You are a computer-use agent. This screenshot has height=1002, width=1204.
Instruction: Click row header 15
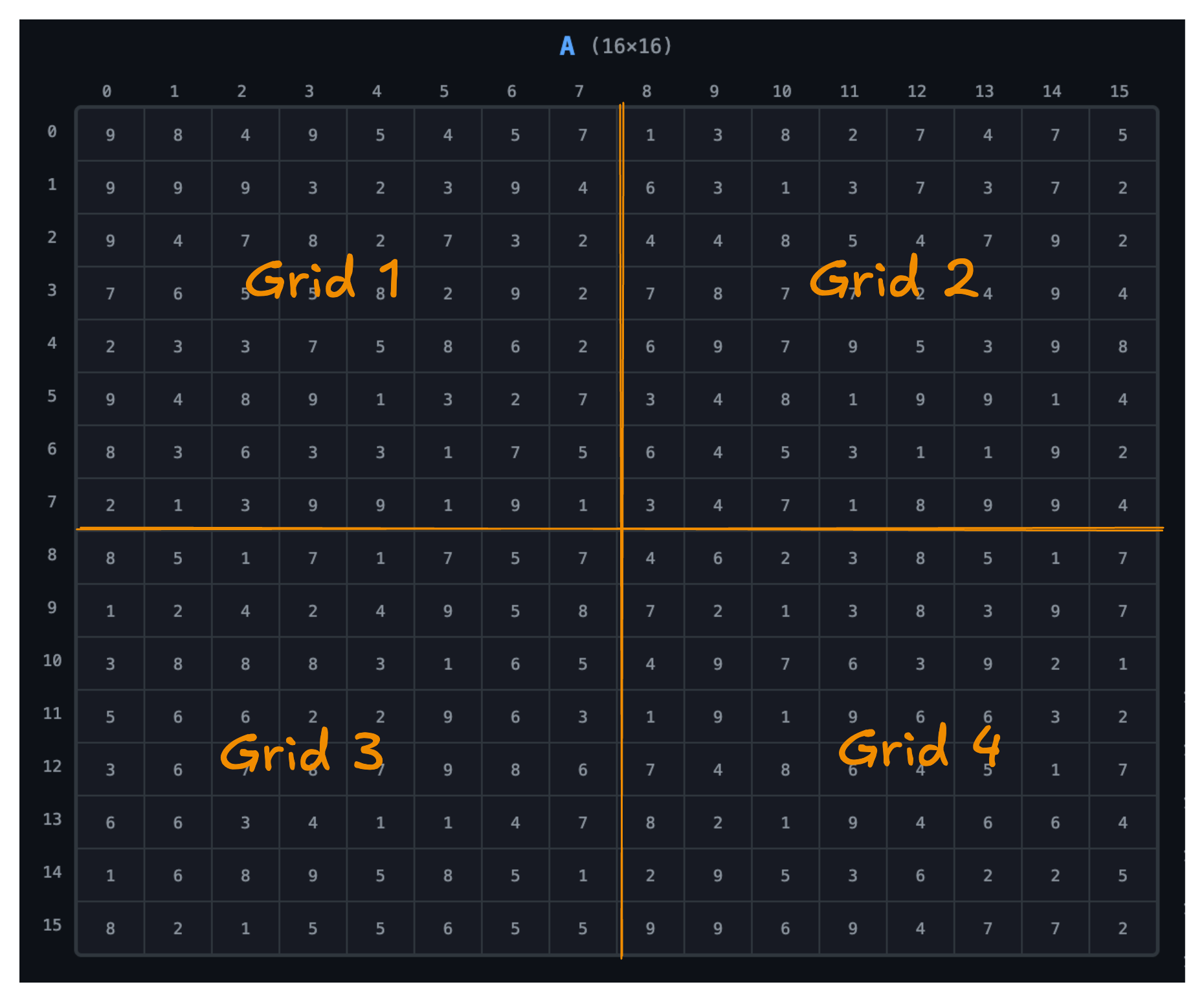(52, 925)
